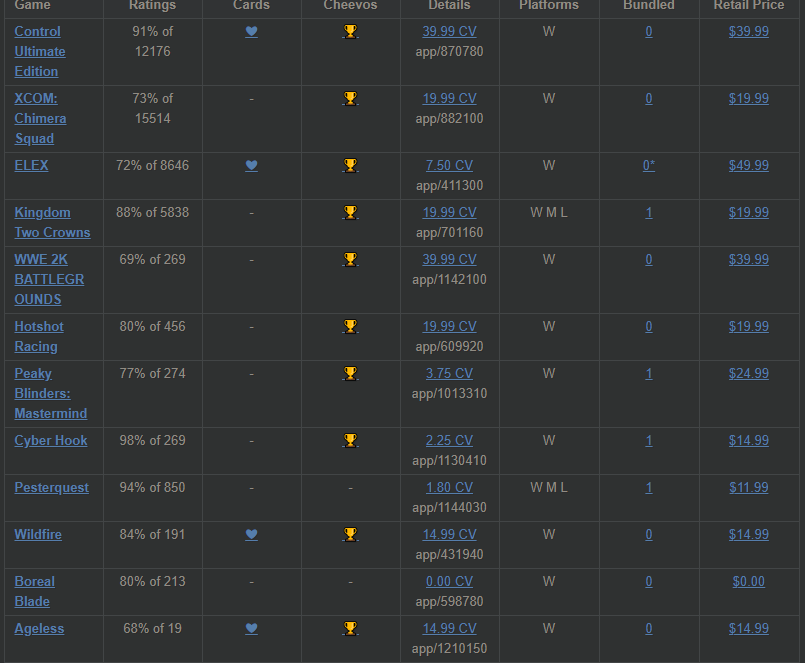Click the WWE 2K BATTLEGROUNDS trophy icon
The height and width of the screenshot is (663, 805).
click(x=350, y=259)
